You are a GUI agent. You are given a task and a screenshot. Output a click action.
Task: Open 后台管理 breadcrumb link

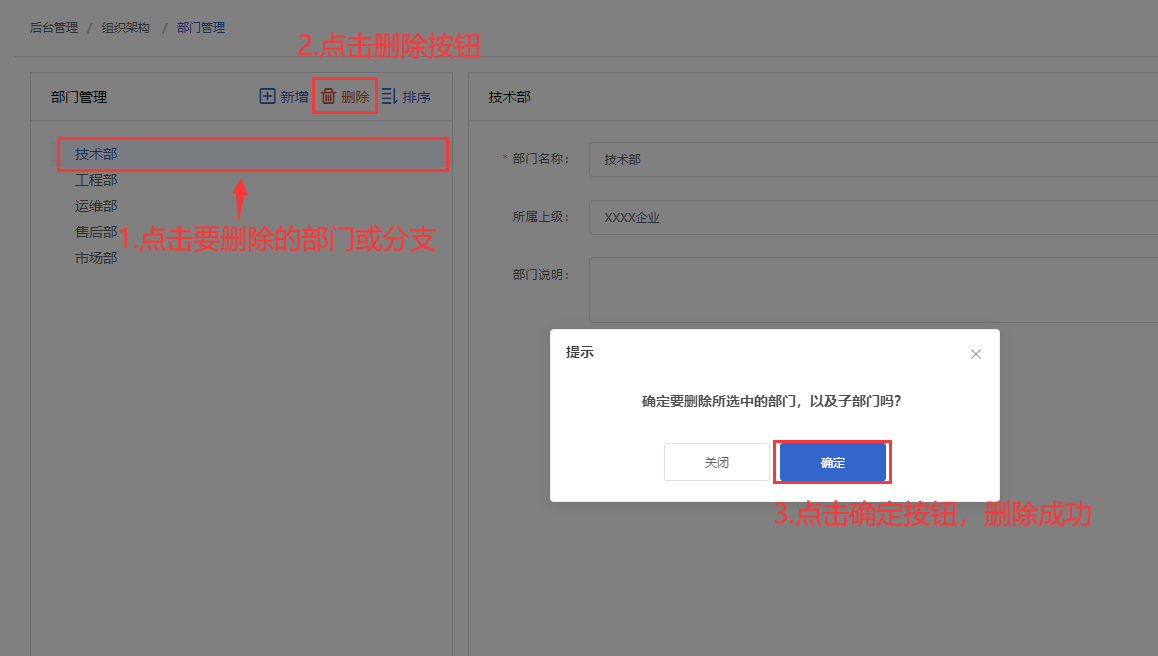(54, 27)
